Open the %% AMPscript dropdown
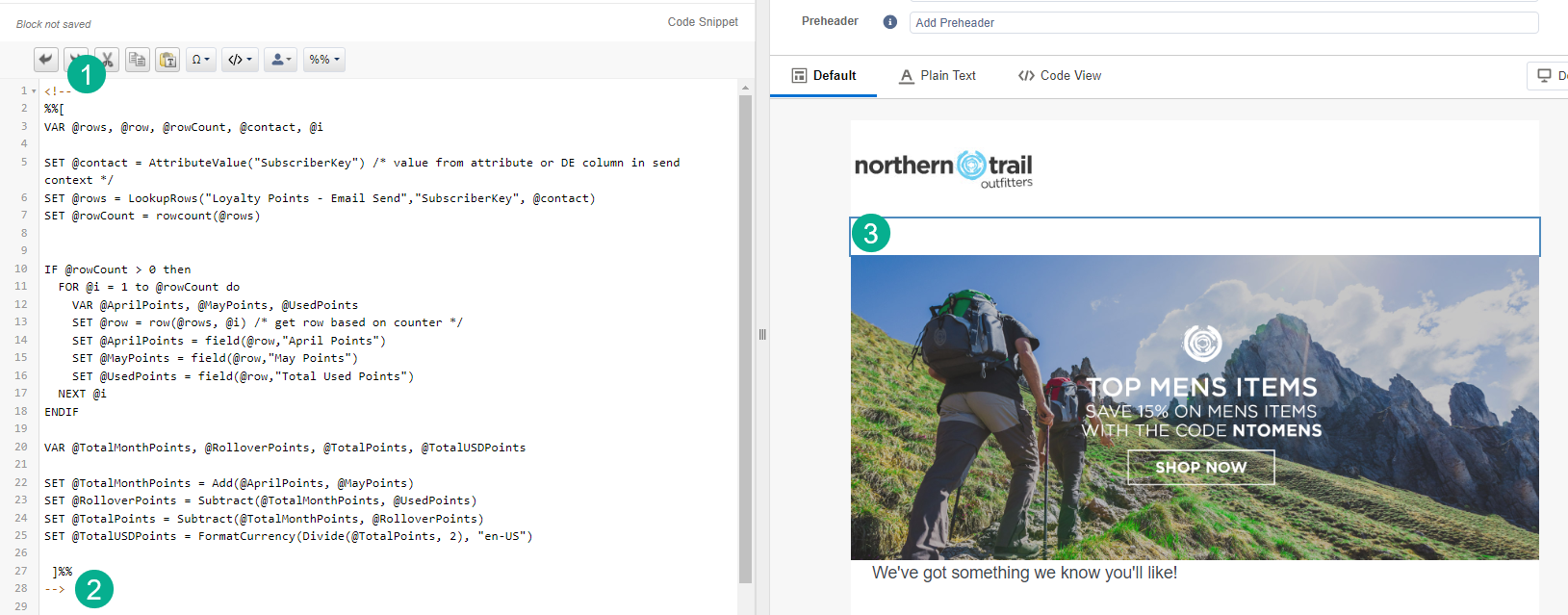This screenshot has height=615, width=1568. tap(324, 60)
